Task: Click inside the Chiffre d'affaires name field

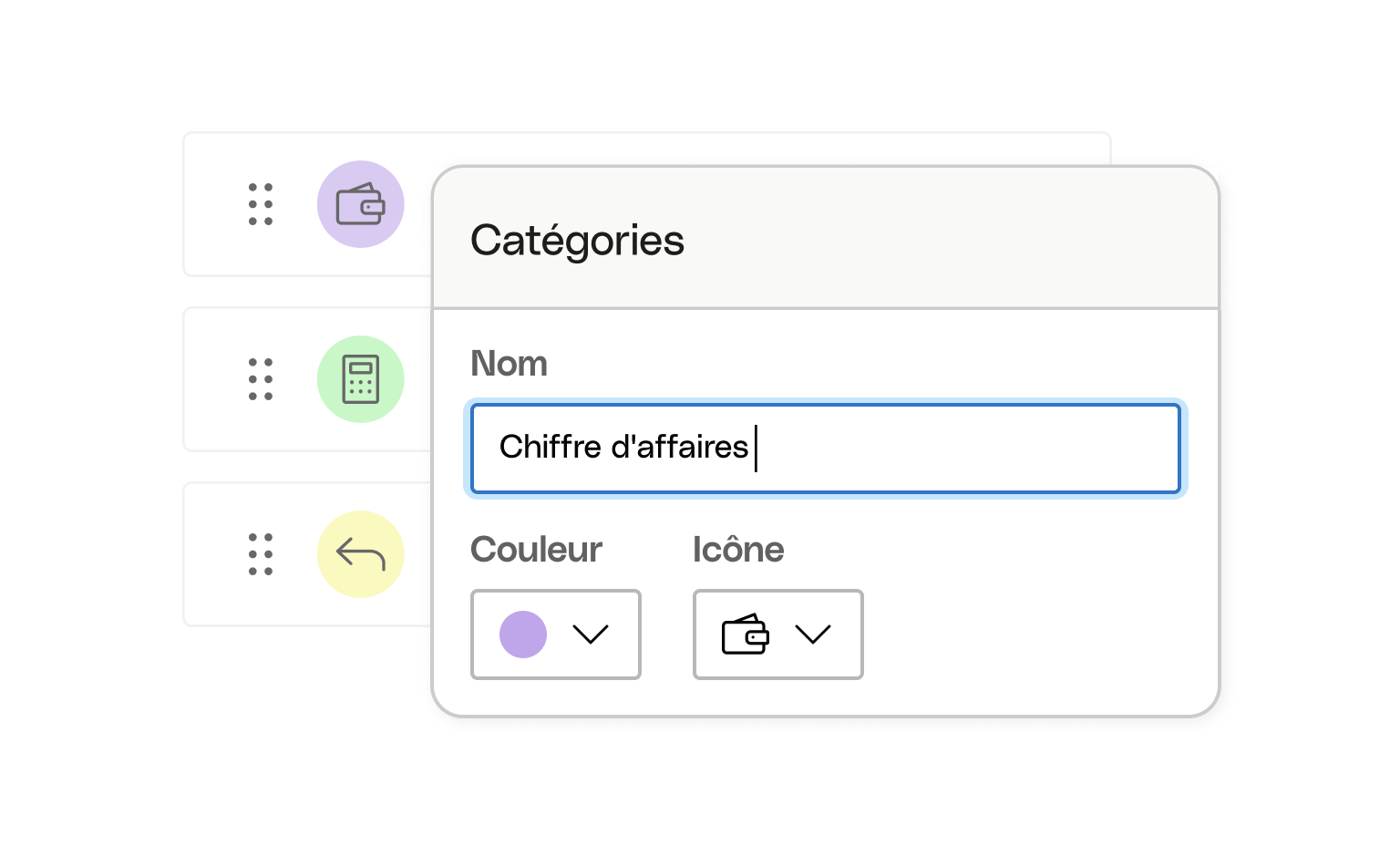Action: tap(825, 449)
